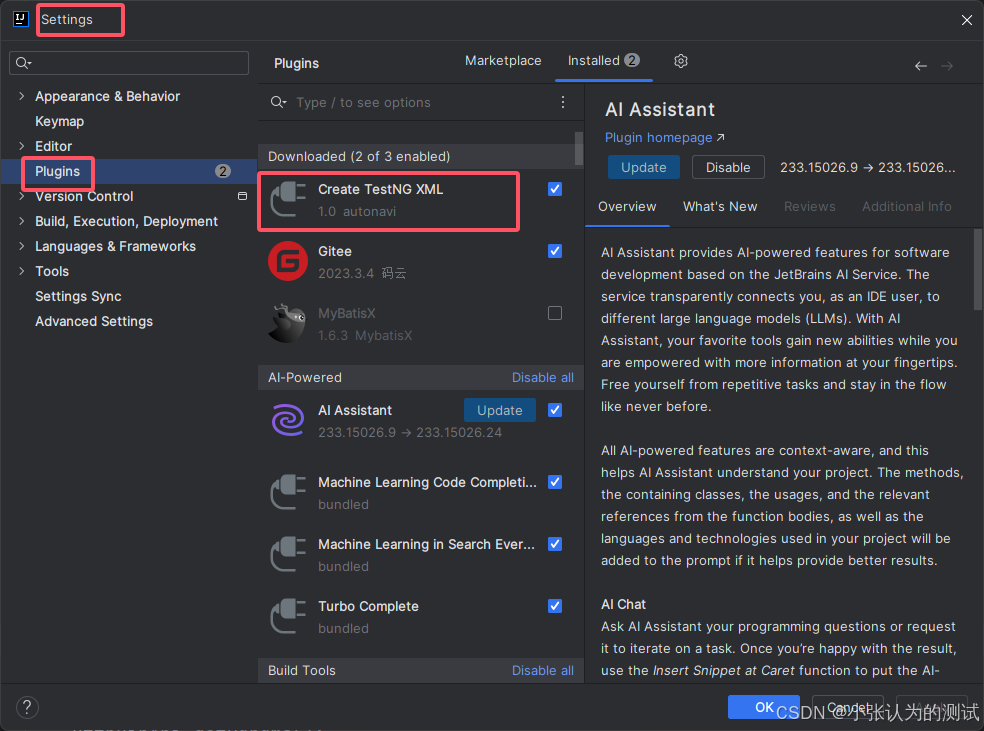
Task: Click the settings search magnifier icon
Action: coord(23,63)
